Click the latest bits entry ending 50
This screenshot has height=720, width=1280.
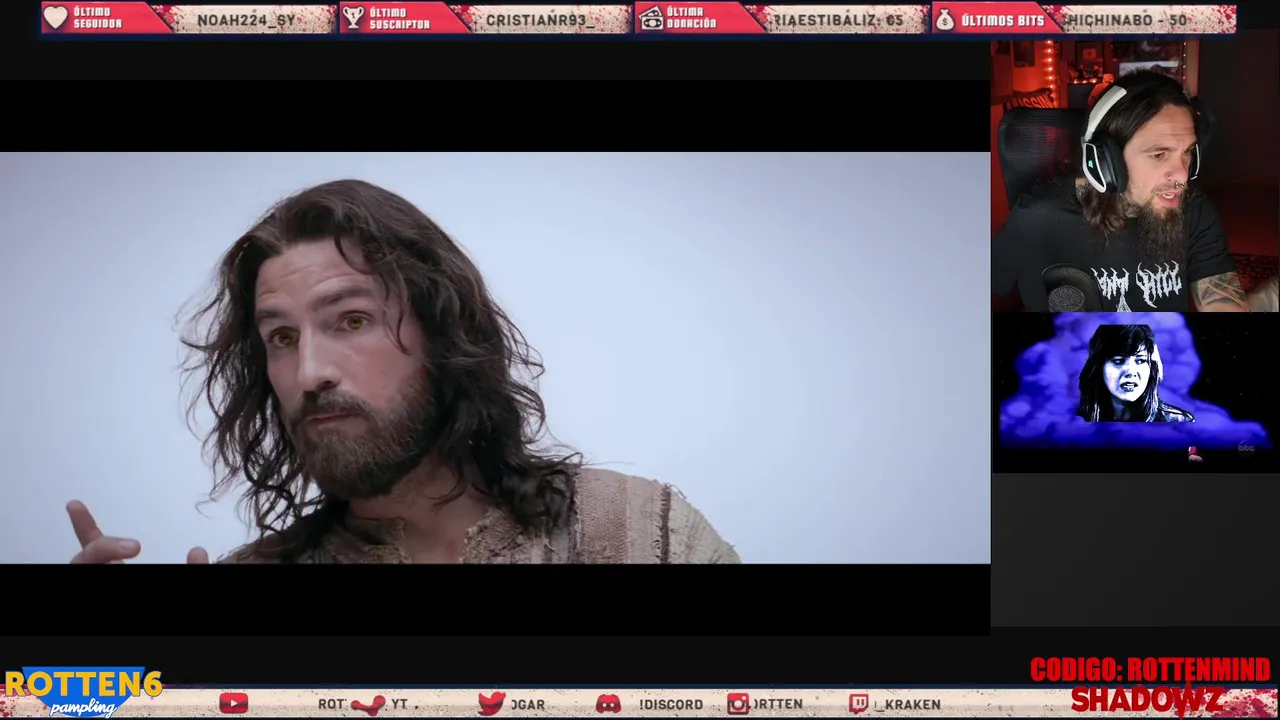(x=1127, y=20)
